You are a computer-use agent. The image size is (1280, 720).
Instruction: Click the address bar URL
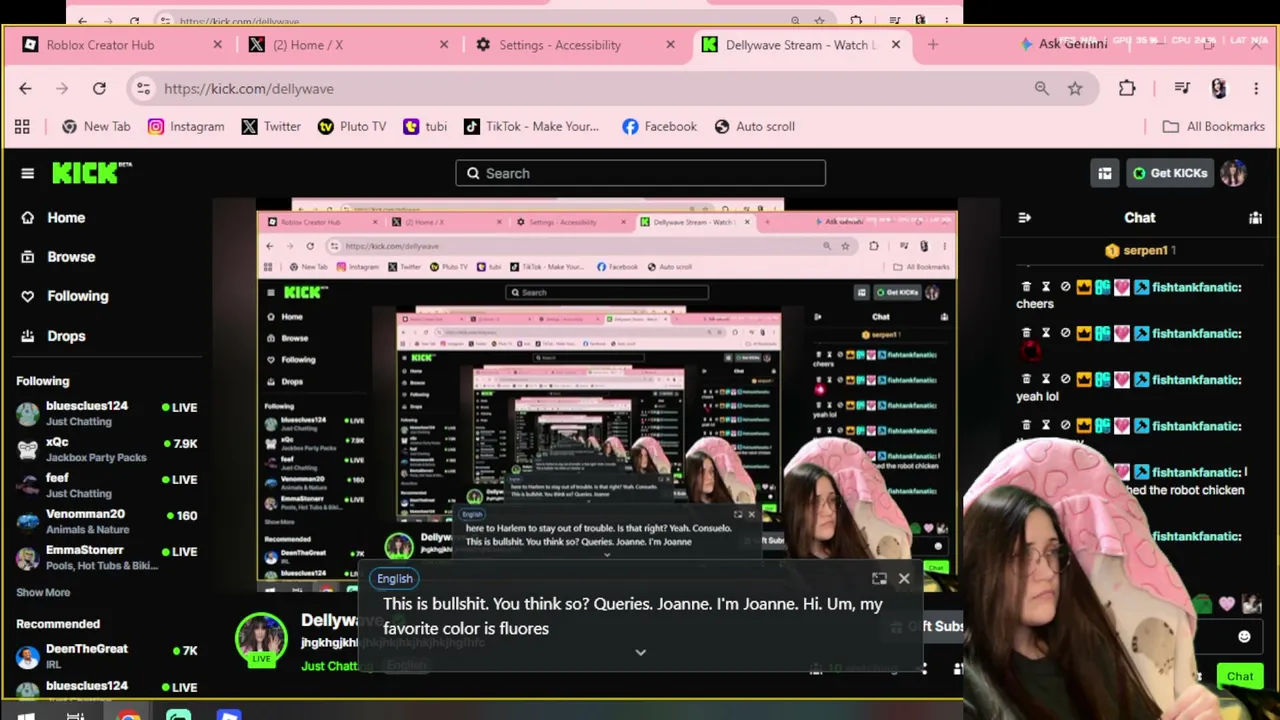tap(249, 88)
